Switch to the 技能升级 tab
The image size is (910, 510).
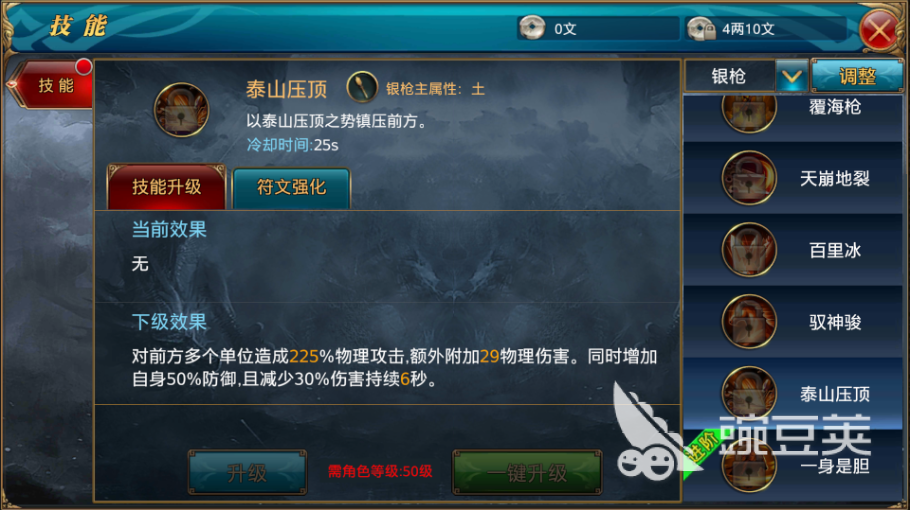[167, 187]
